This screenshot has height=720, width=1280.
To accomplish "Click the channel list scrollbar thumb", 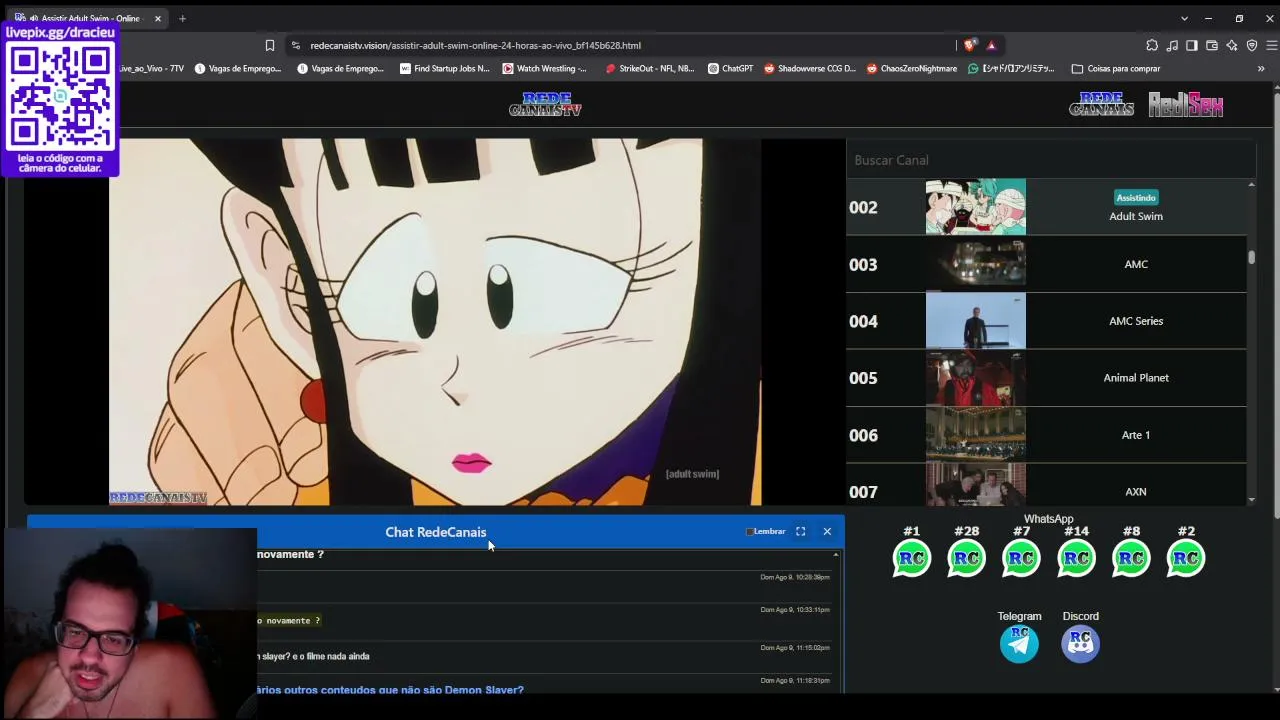I will pyautogui.click(x=1251, y=257).
